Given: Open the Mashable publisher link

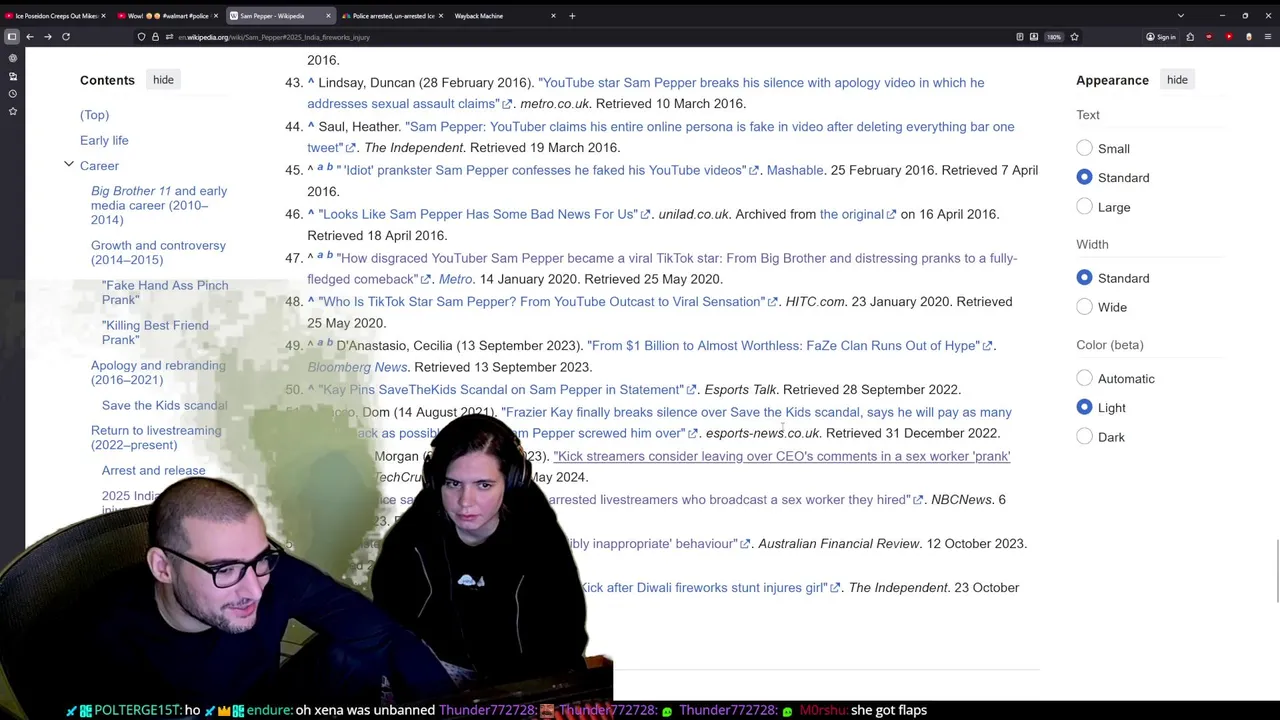Looking at the screenshot, I should coord(795,170).
